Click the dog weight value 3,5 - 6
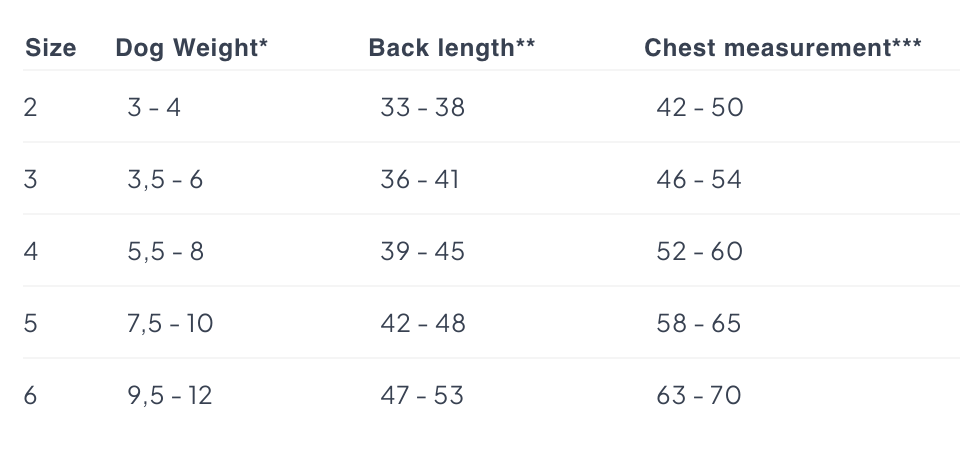 pos(165,179)
